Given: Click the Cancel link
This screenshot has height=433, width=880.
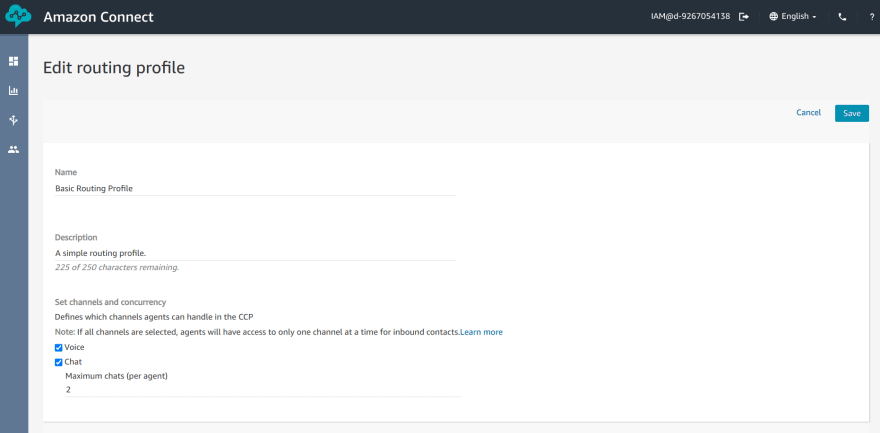Looking at the screenshot, I should pos(808,113).
